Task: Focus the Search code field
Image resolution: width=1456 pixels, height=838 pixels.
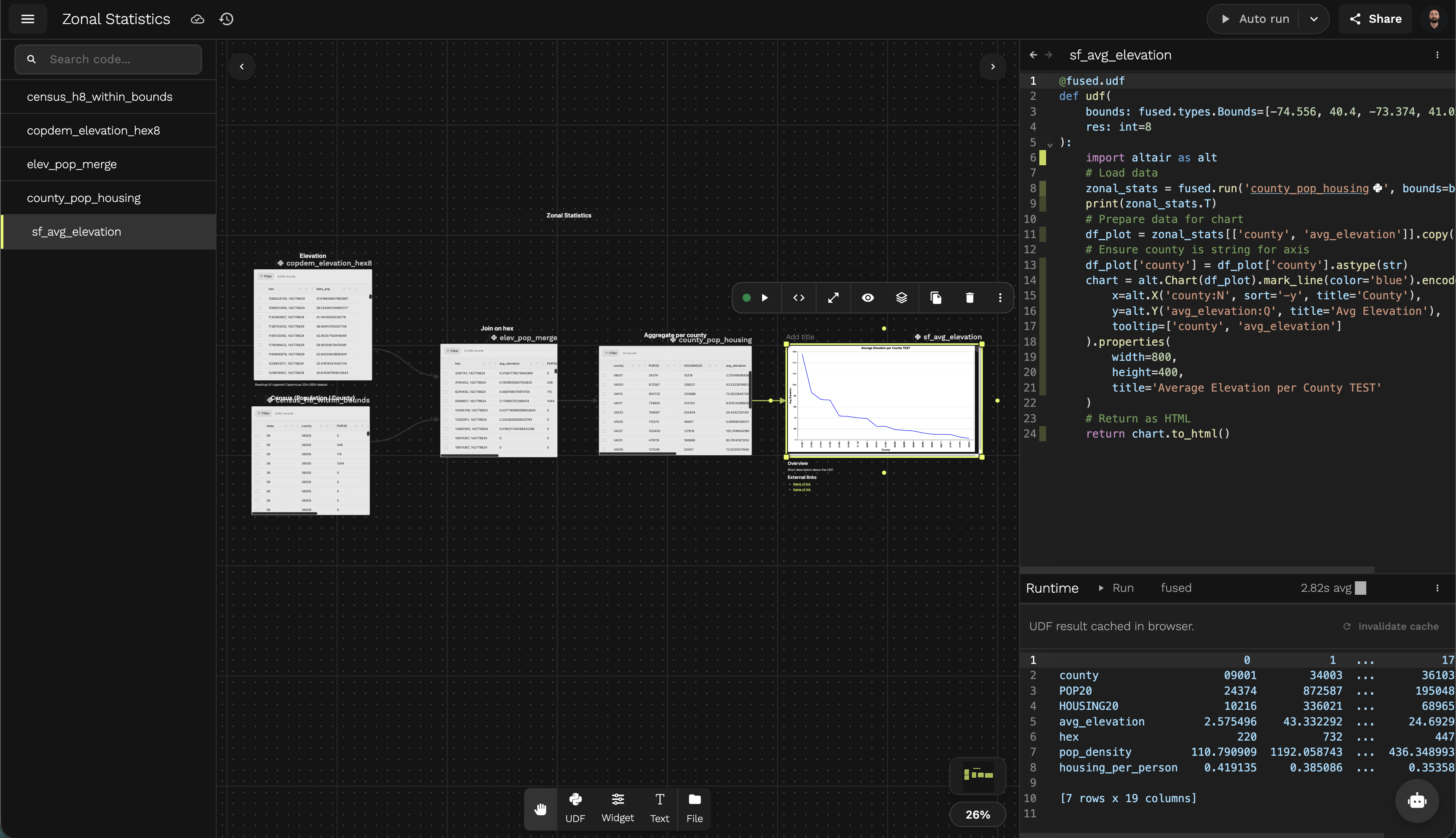Action: [x=108, y=59]
